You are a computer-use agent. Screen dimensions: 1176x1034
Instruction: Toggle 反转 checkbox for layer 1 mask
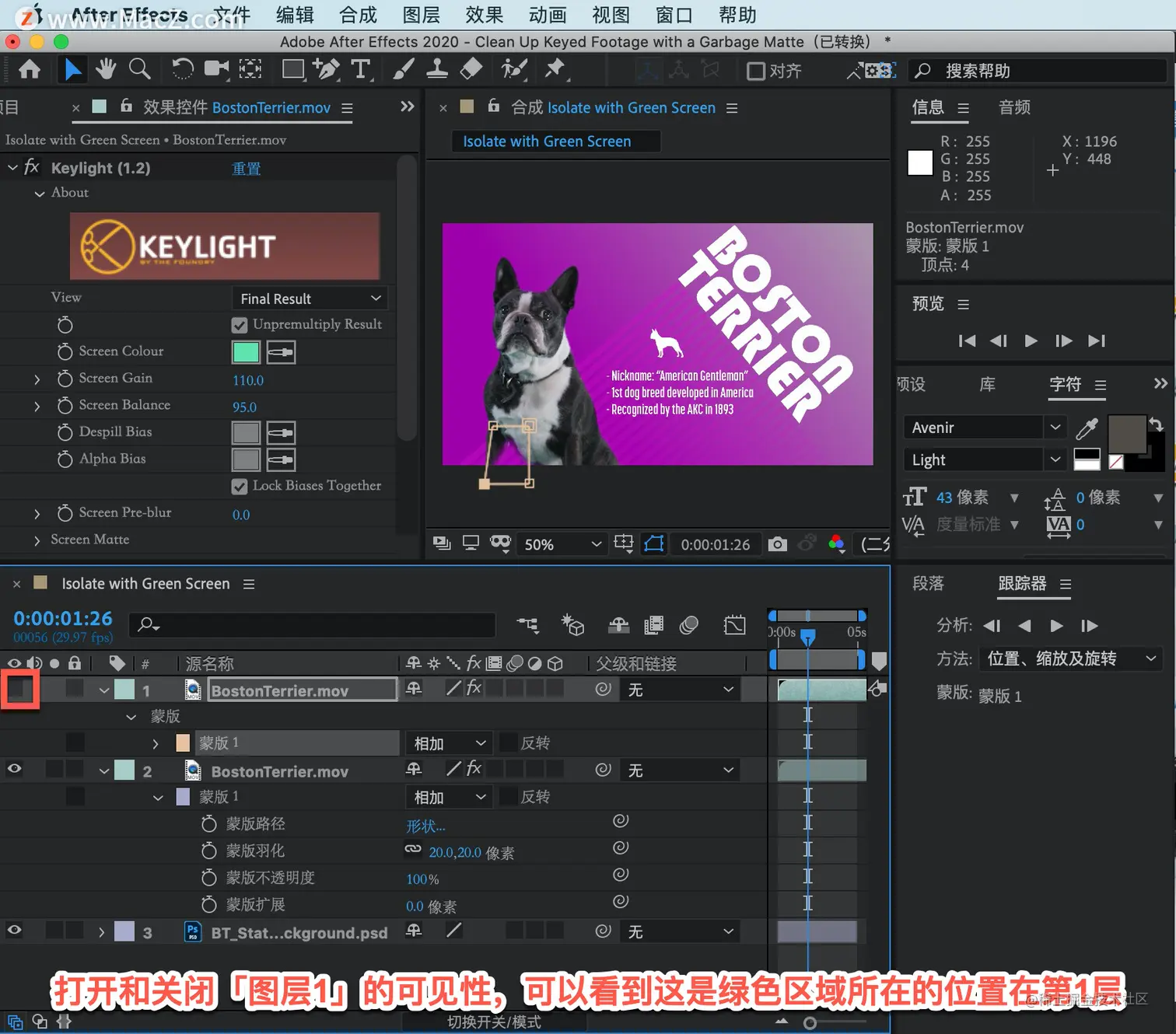[508, 742]
